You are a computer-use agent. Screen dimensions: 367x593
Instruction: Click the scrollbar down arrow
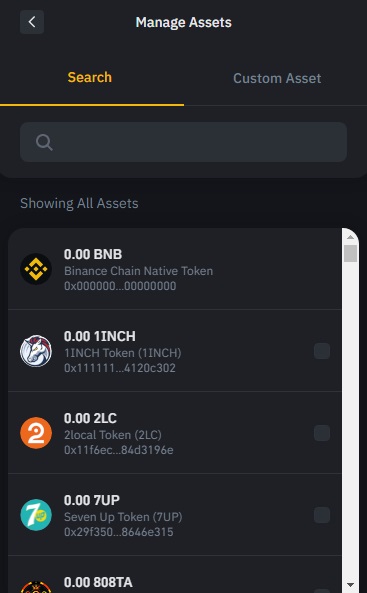[350, 585]
